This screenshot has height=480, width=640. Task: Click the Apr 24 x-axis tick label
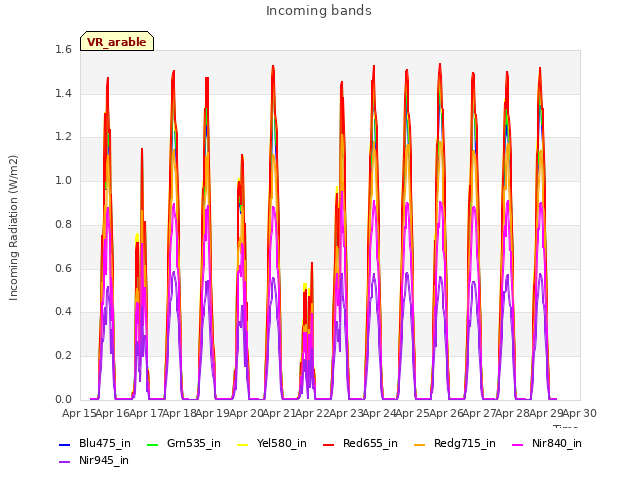pos(379,413)
